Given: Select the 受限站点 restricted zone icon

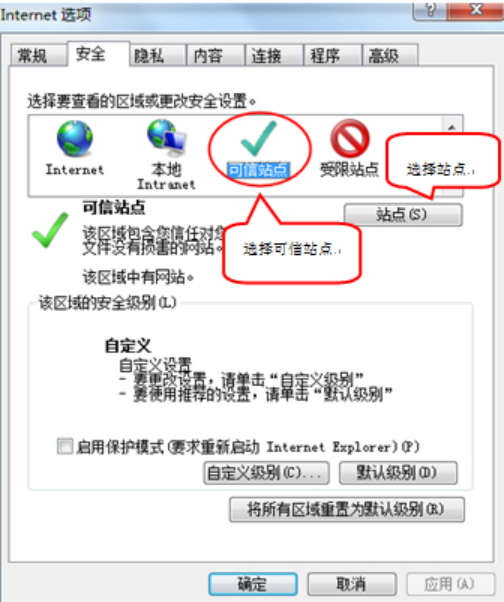Looking at the screenshot, I should pyautogui.click(x=350, y=138).
